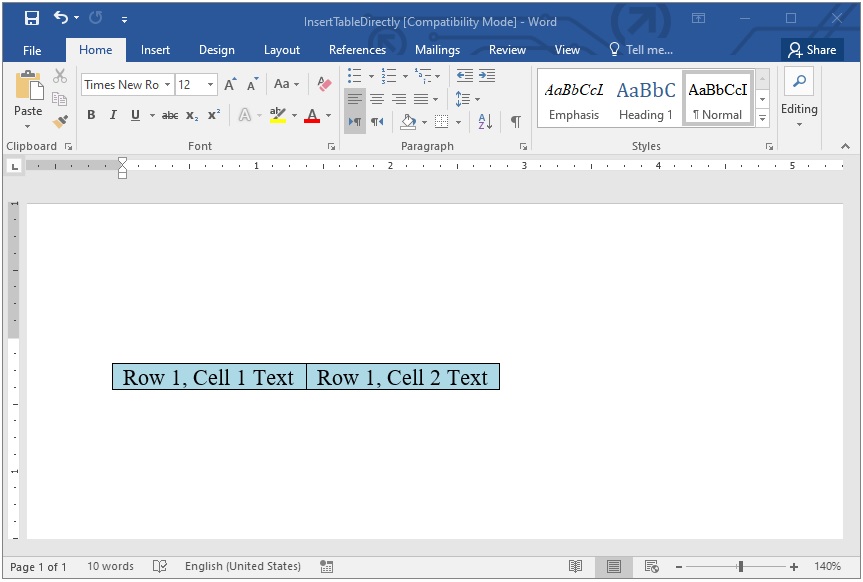Switch to the Insert ribbon tab
The image size is (863, 582).
pyautogui.click(x=155, y=49)
